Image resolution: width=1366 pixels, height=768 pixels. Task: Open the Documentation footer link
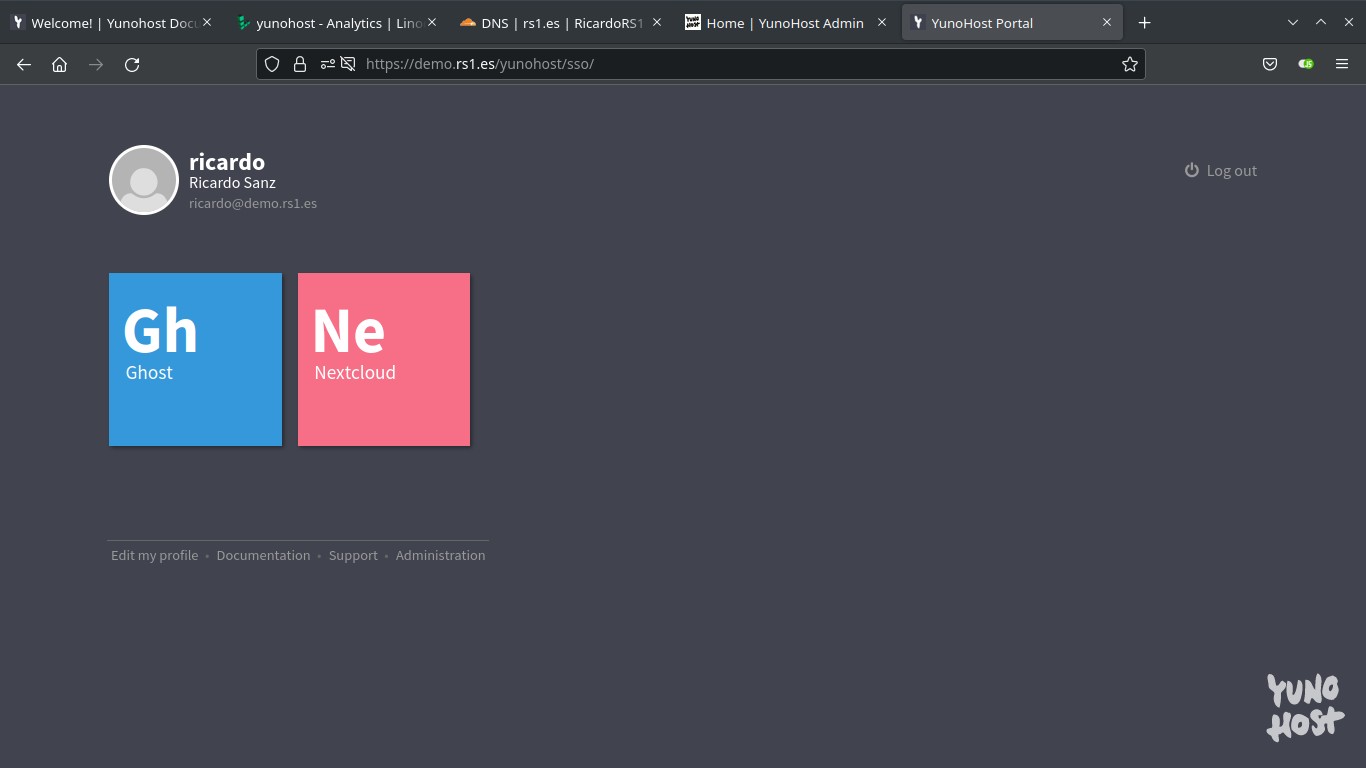(x=263, y=556)
